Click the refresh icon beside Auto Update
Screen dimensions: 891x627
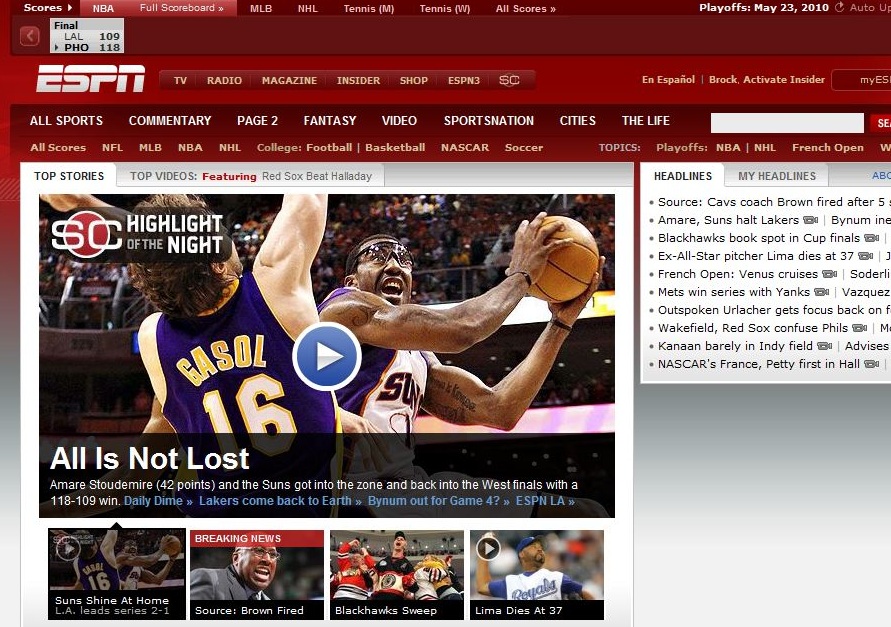coord(839,7)
